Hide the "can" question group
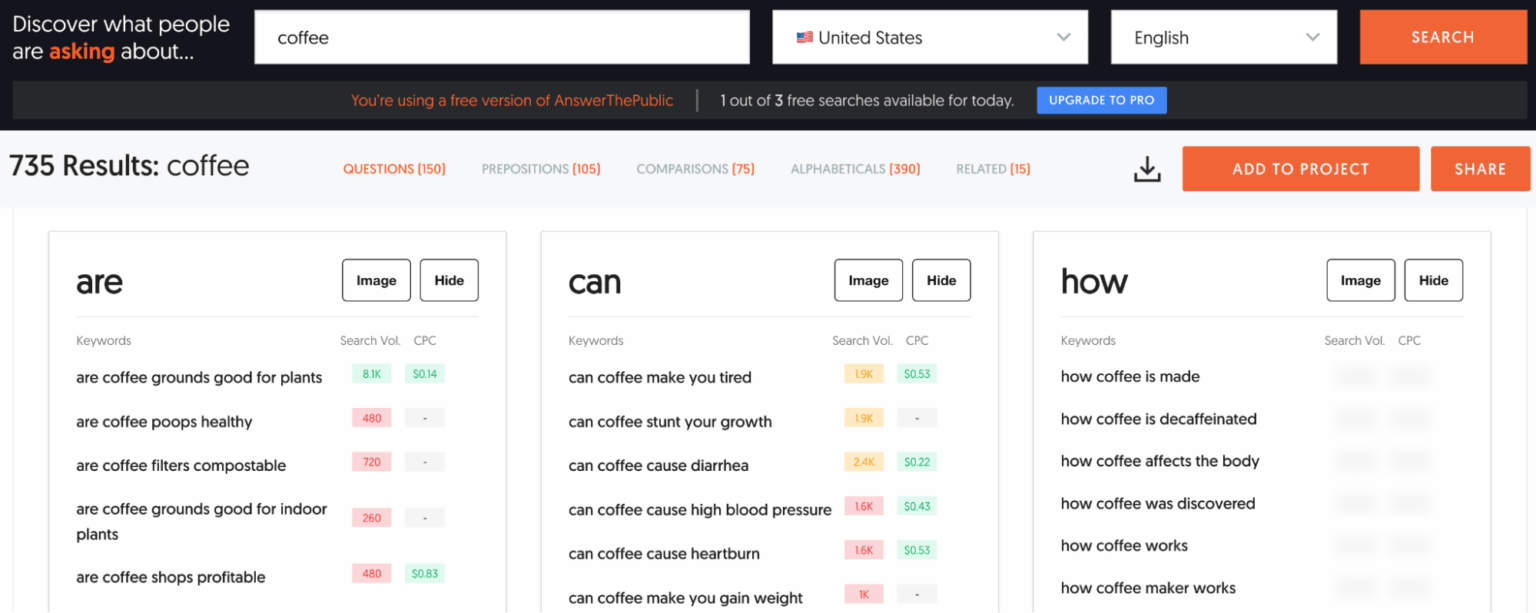This screenshot has width=1536, height=613. coord(941,280)
